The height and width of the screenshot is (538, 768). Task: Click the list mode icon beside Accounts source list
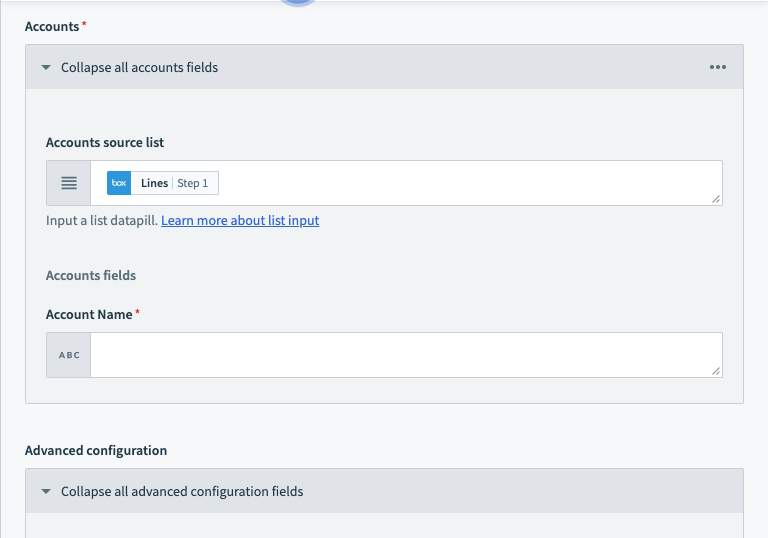(x=69, y=184)
